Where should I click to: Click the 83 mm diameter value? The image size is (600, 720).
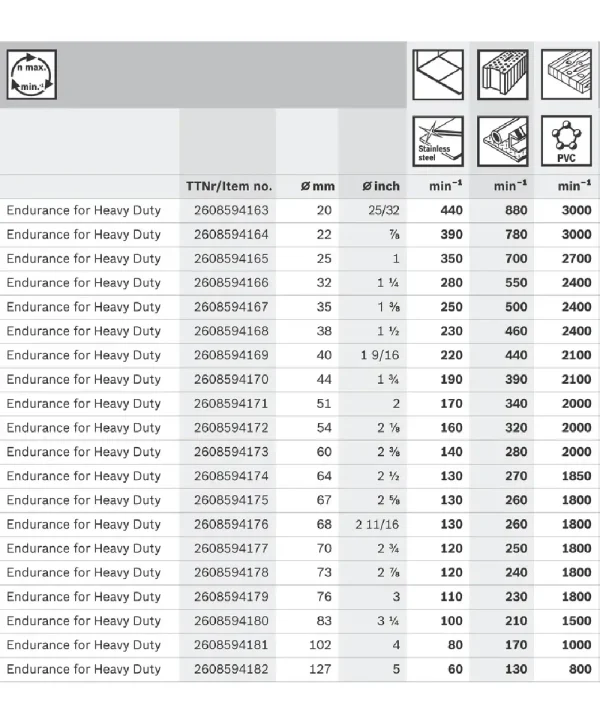324,621
